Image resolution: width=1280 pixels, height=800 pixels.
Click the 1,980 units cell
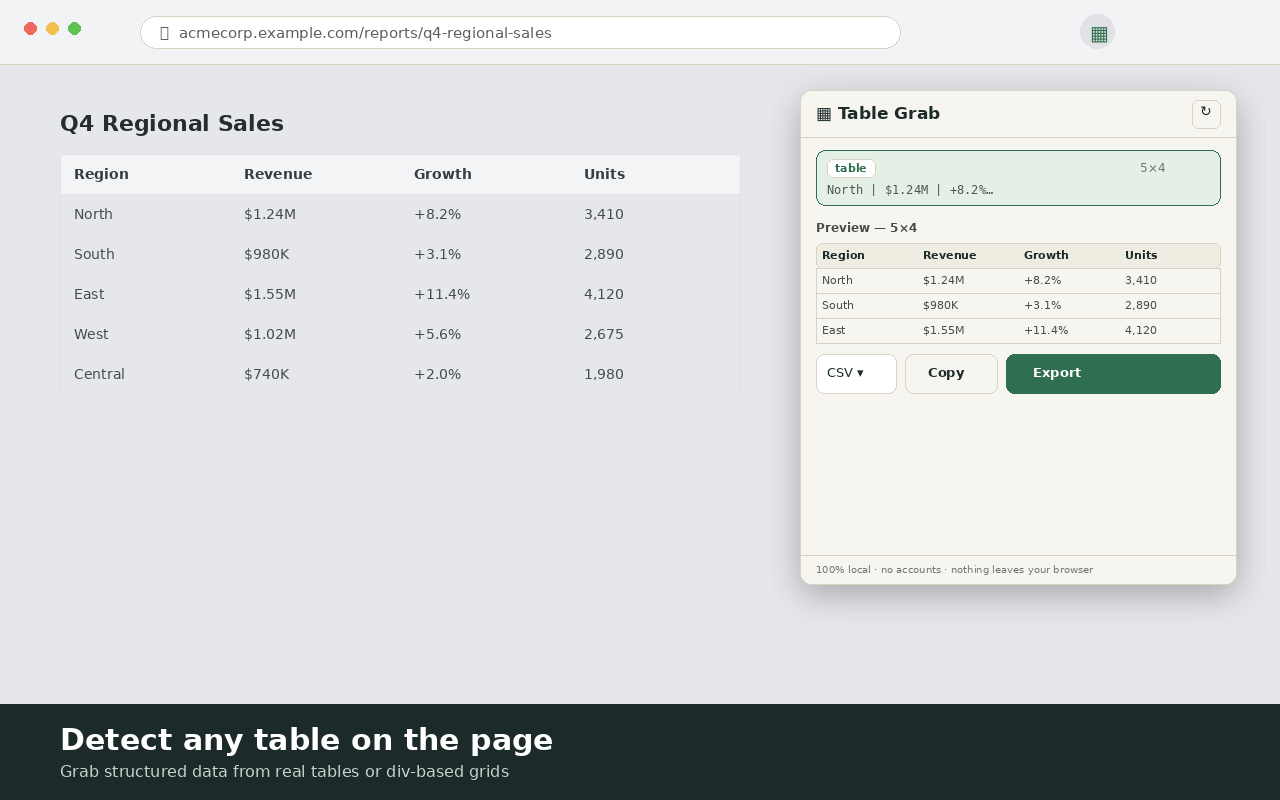click(604, 374)
